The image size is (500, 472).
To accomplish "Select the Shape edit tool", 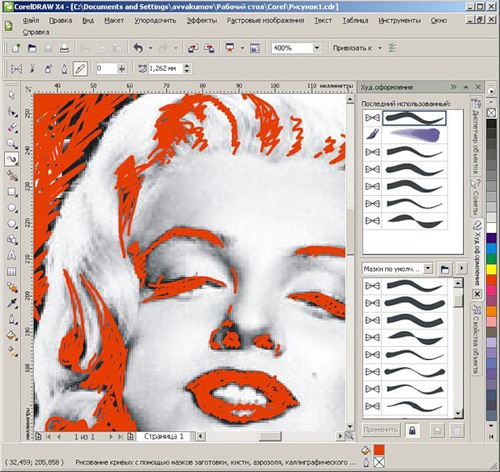I will pyautogui.click(x=12, y=111).
